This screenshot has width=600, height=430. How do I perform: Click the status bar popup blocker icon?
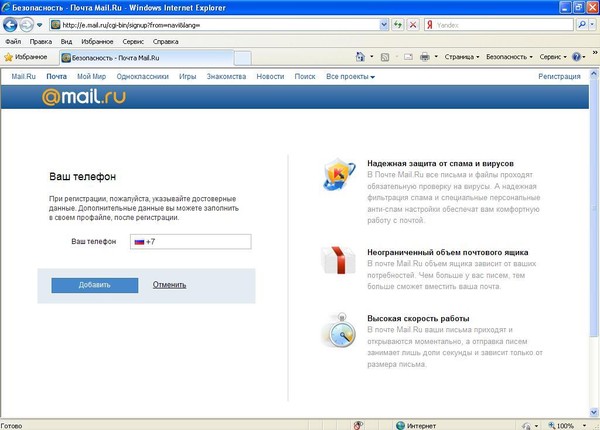359,425
